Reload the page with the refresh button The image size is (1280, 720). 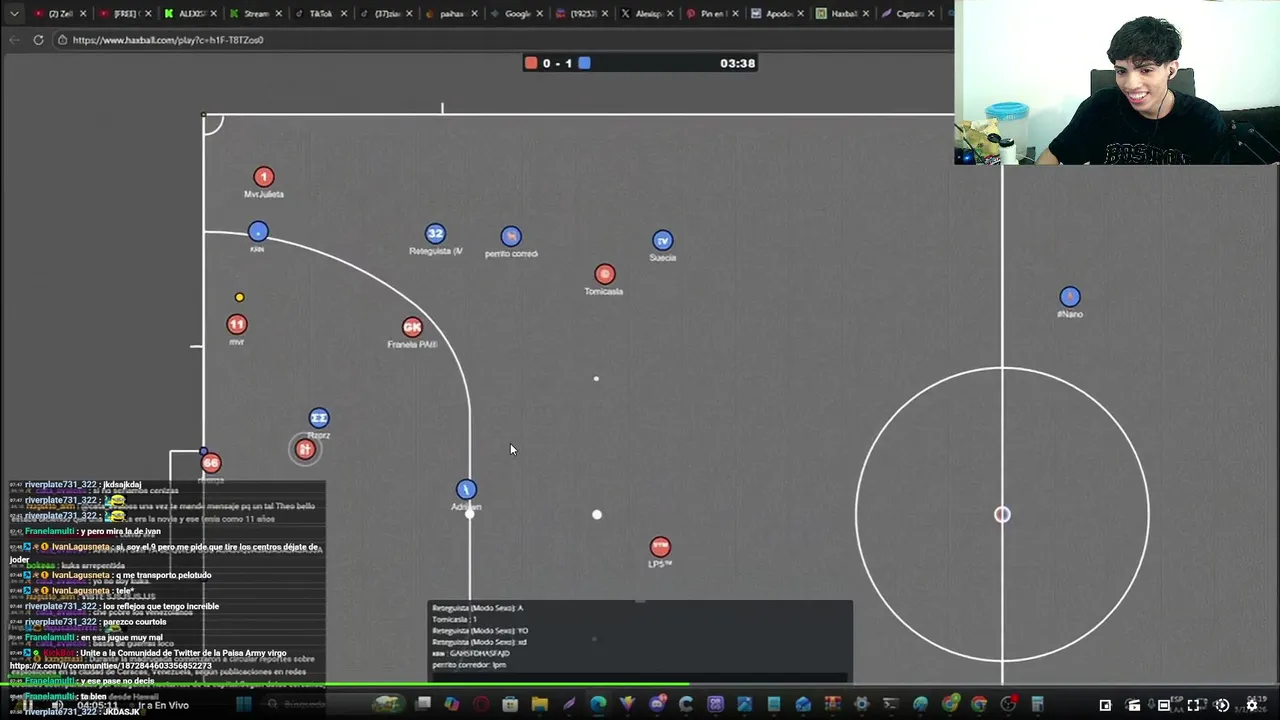[x=38, y=40]
